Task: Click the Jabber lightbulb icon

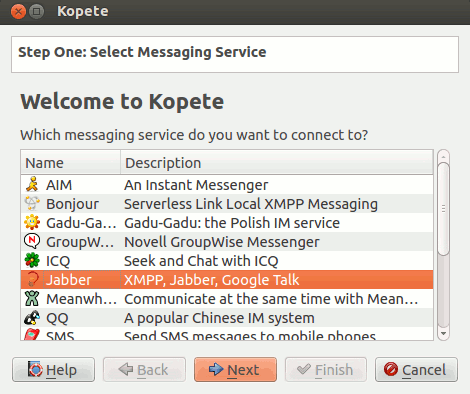Action: (x=32, y=279)
